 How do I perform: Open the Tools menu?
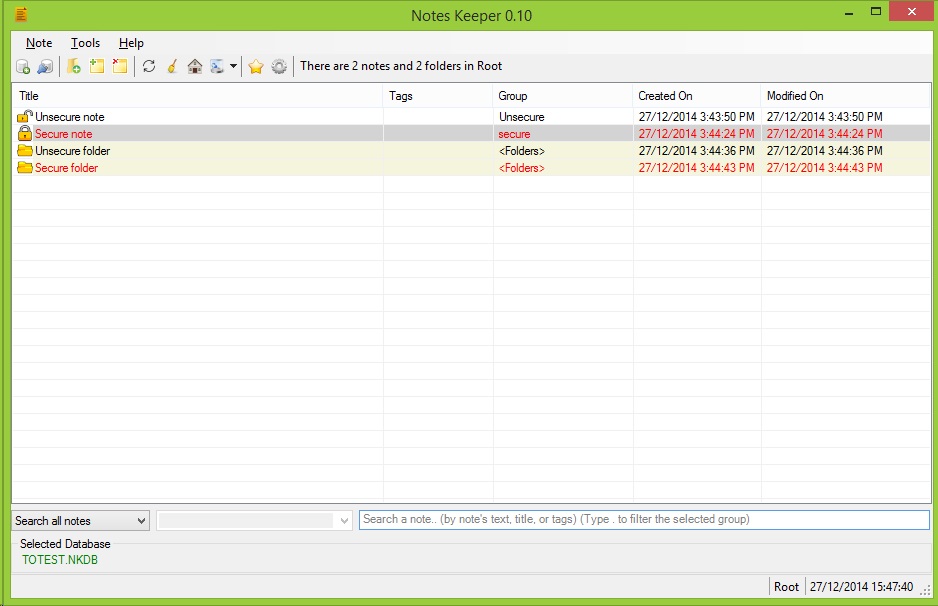tap(85, 43)
